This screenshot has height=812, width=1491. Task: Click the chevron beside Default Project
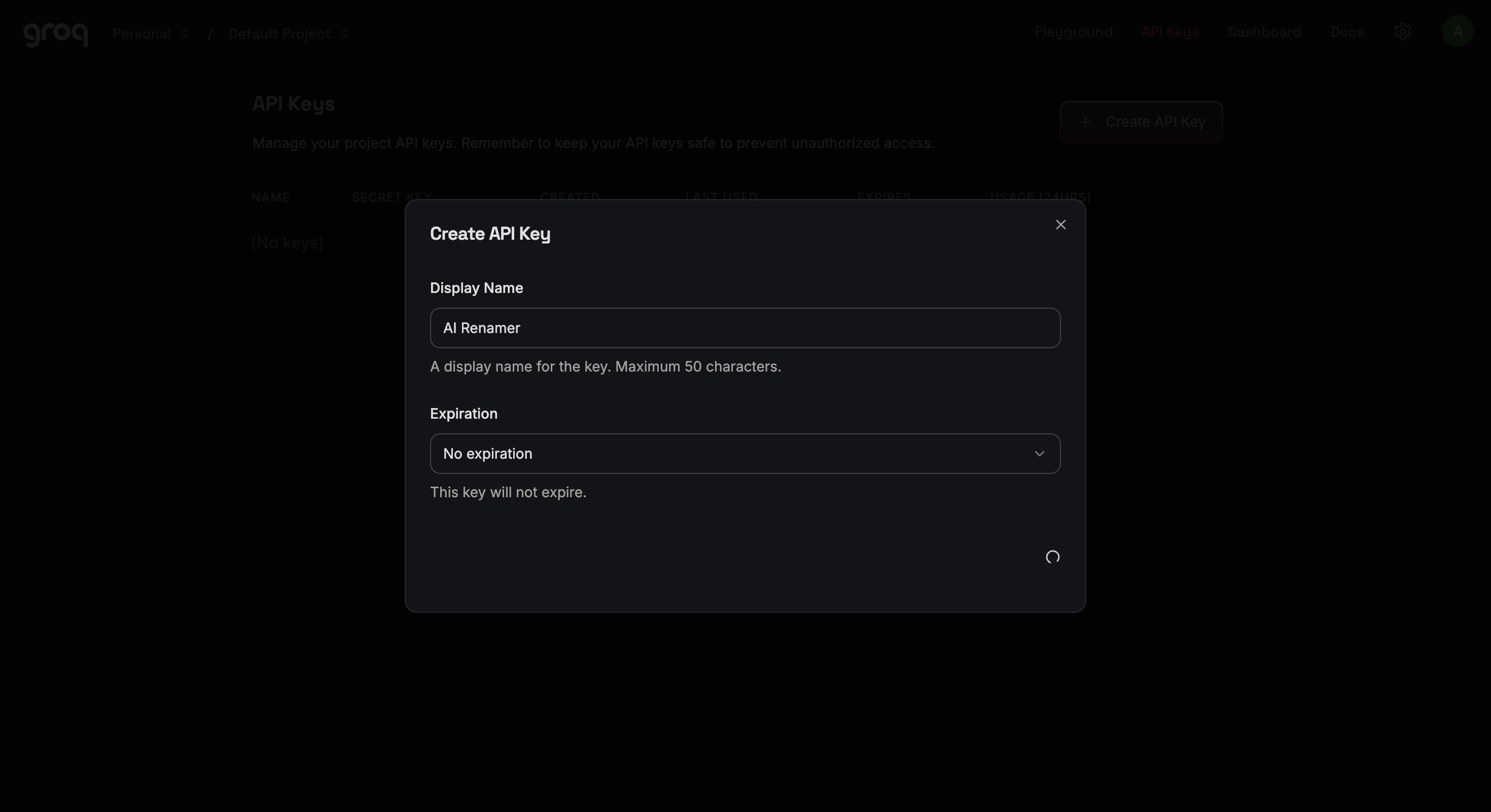345,33
